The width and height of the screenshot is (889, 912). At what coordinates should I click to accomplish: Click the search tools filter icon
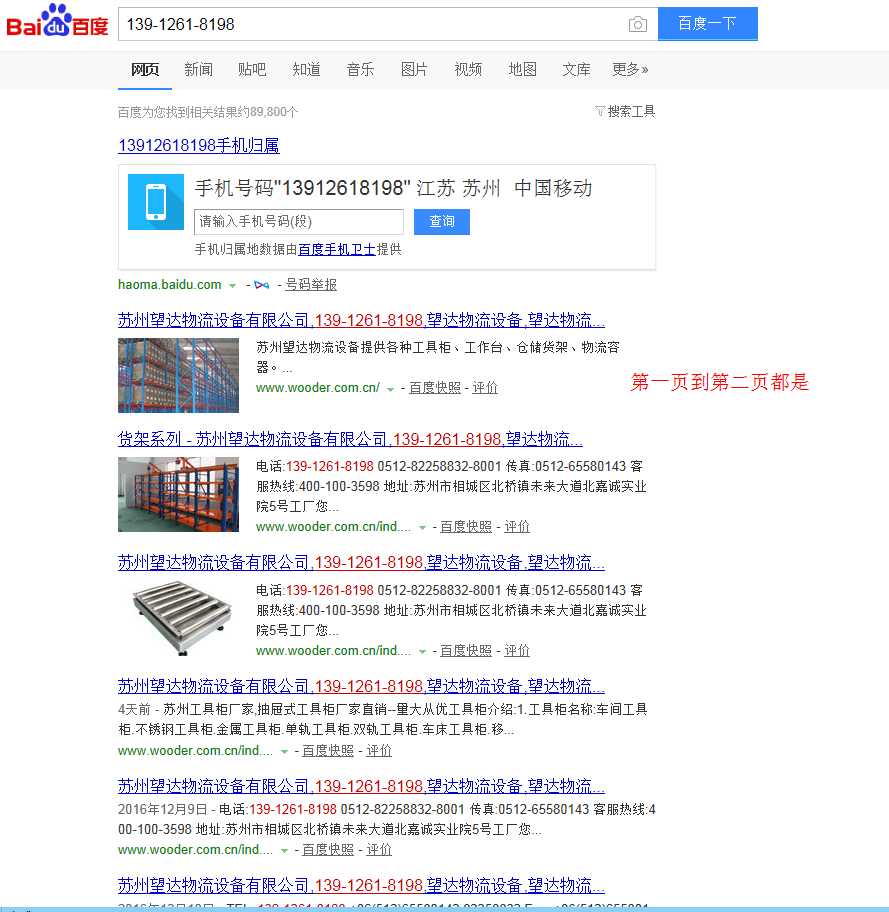coord(600,111)
